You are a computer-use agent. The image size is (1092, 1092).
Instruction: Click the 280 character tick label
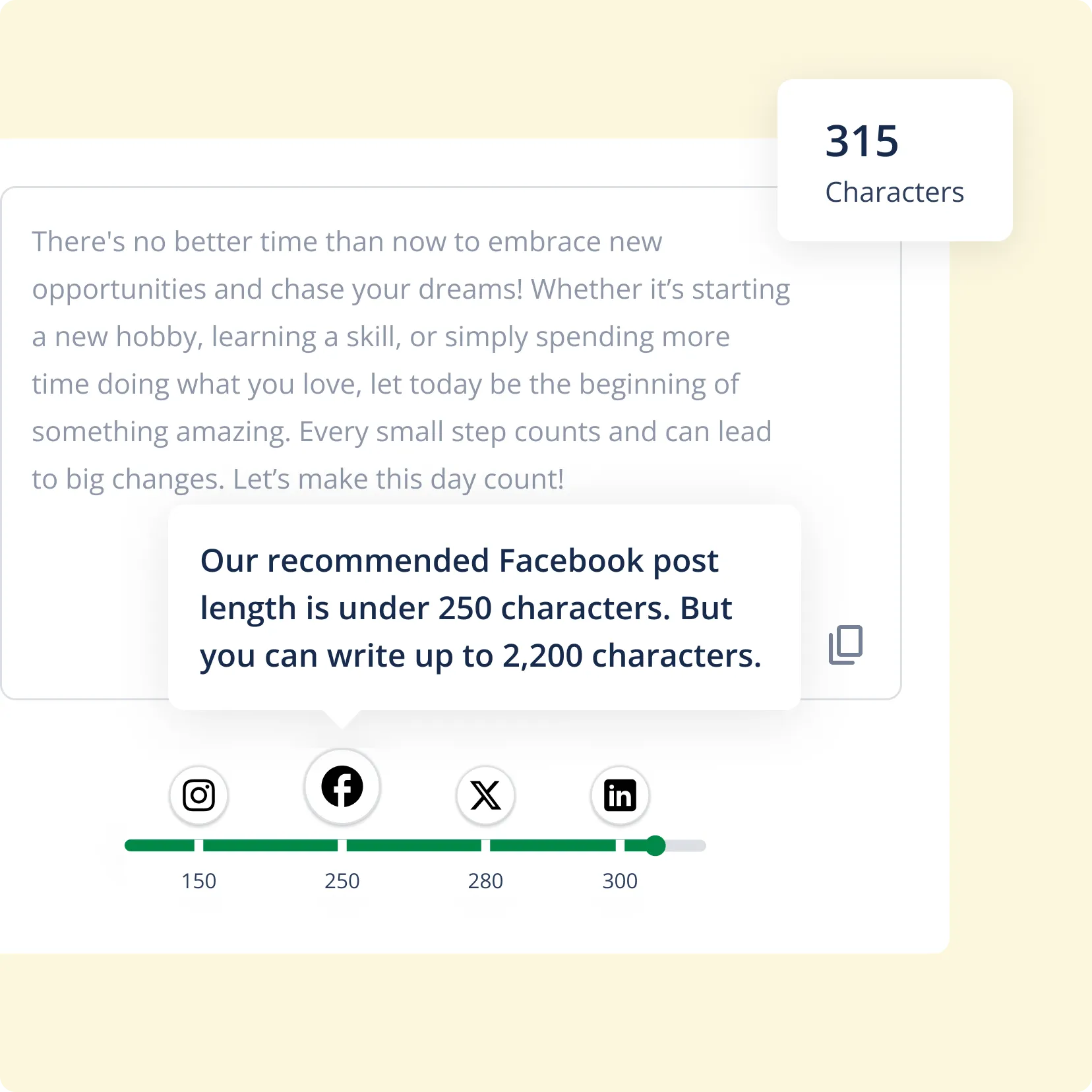(x=485, y=882)
